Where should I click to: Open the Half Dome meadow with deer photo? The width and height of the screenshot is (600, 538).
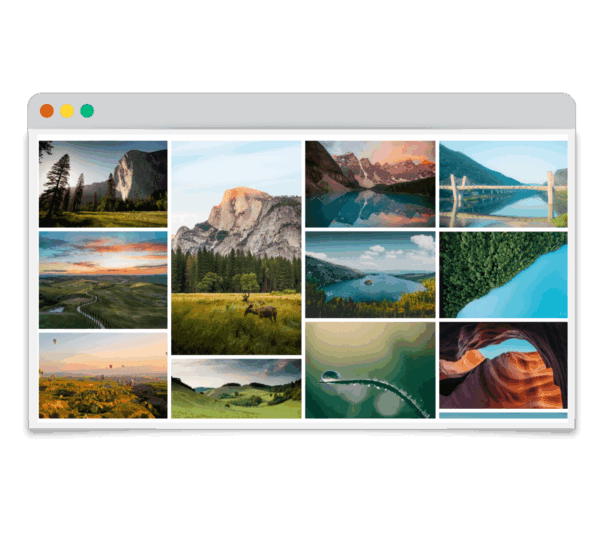(236, 248)
